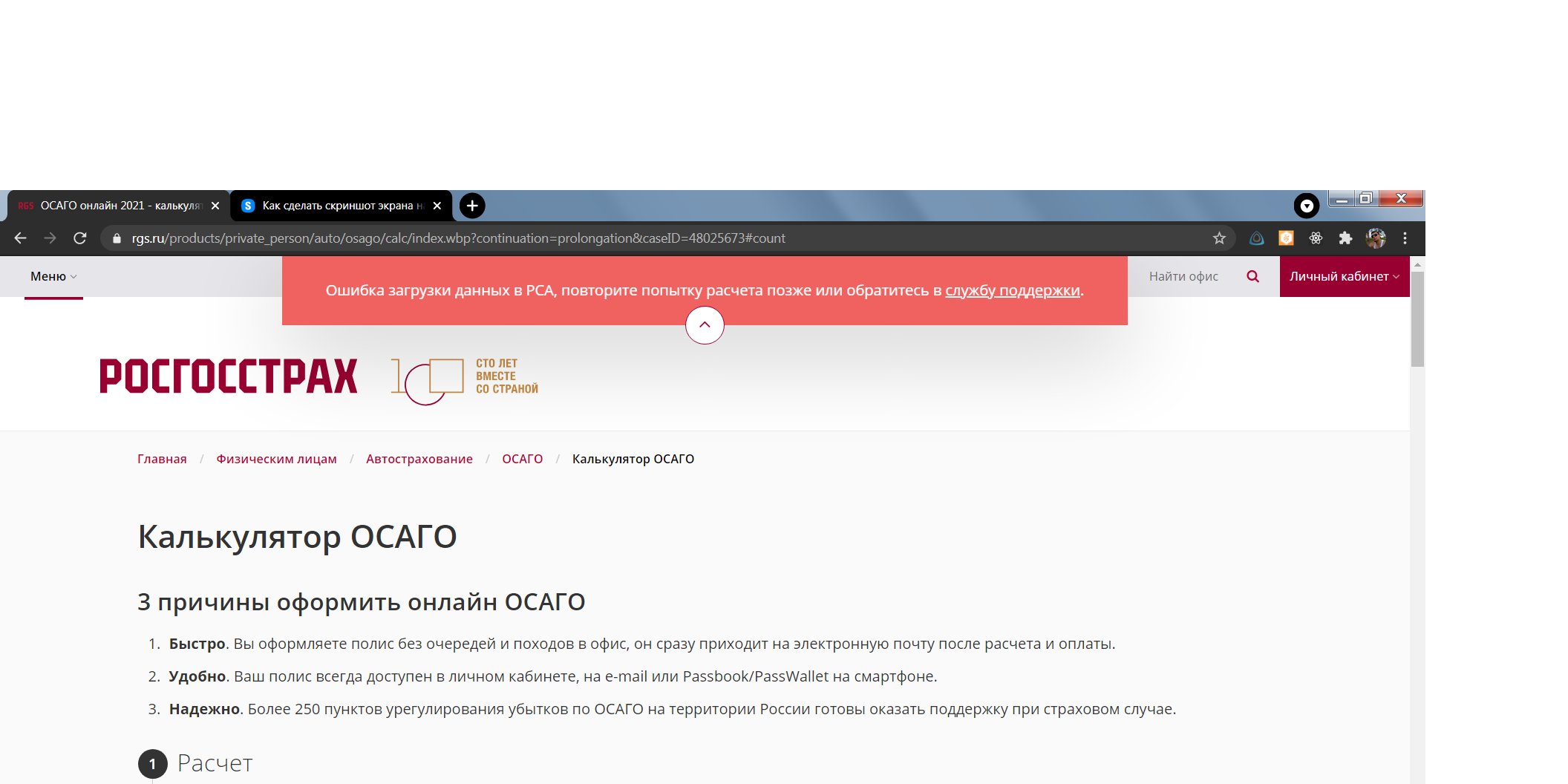The image size is (1568, 784).
Task: Click the browser forward arrow
Action: click(x=50, y=238)
